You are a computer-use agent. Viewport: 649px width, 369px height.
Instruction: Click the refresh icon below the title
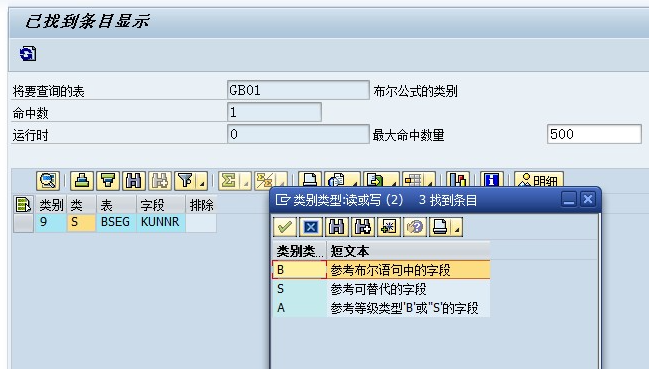pos(28,53)
